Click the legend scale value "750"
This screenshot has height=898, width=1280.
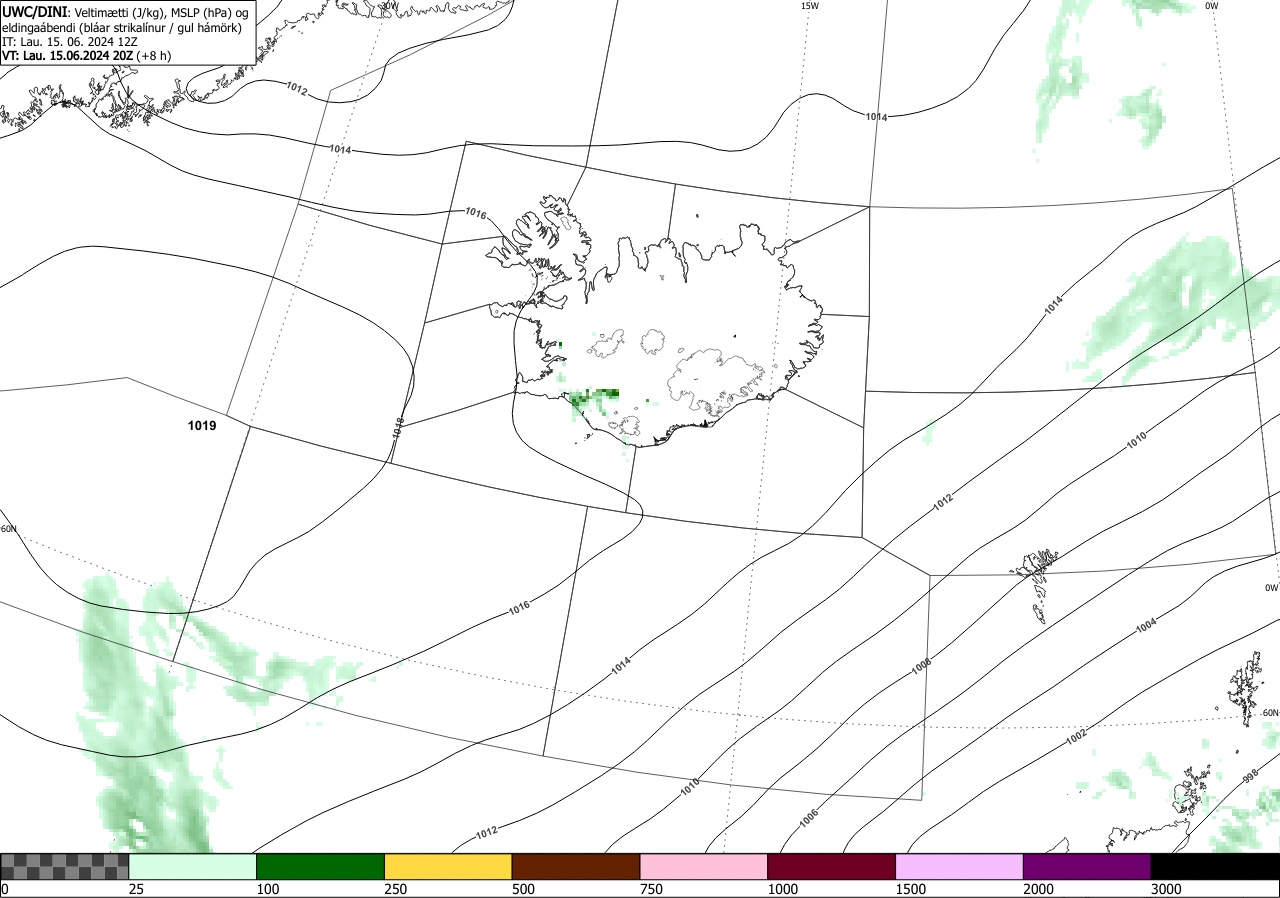pyautogui.click(x=651, y=889)
